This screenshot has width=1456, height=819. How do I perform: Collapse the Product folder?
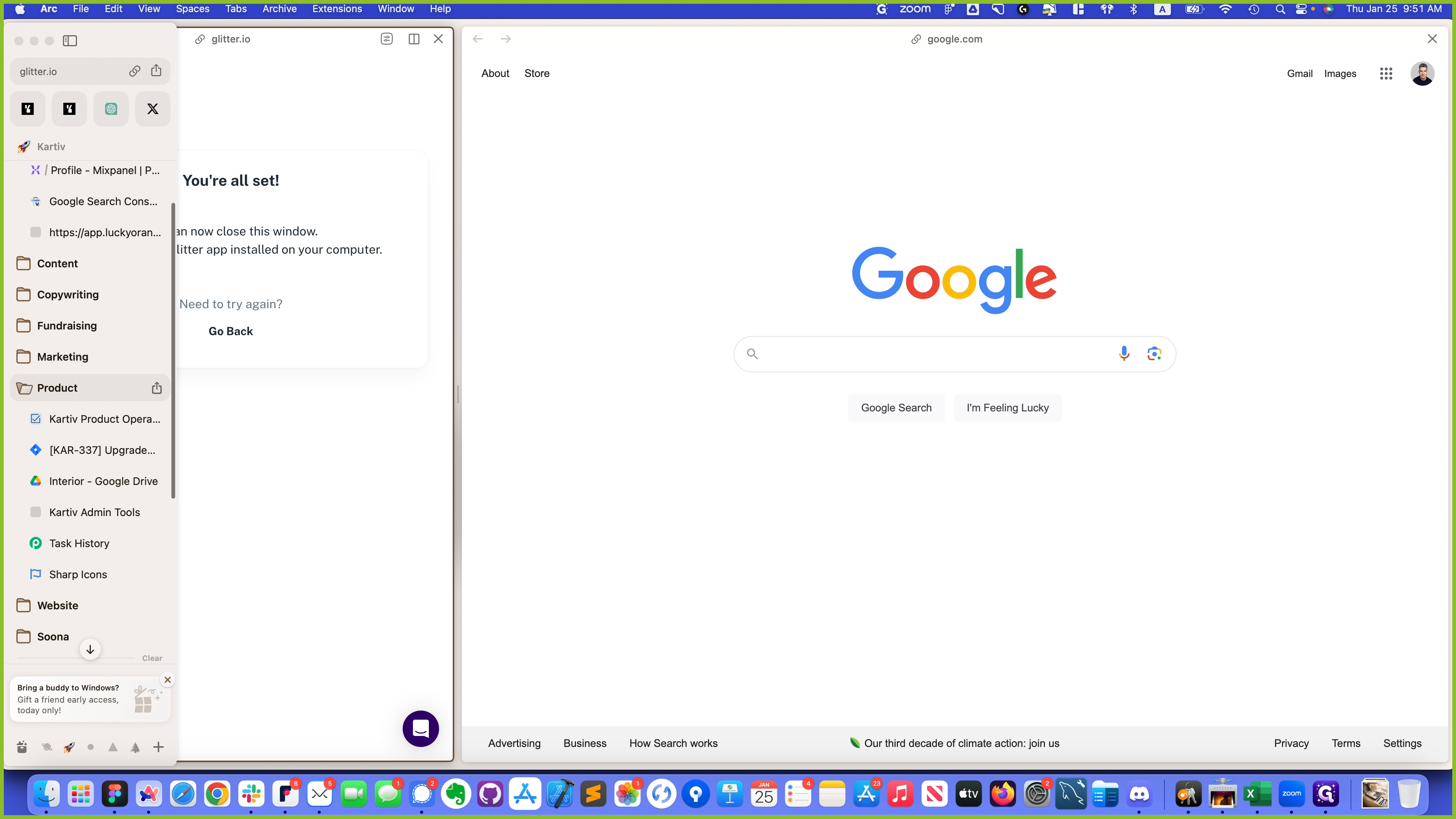point(56,388)
